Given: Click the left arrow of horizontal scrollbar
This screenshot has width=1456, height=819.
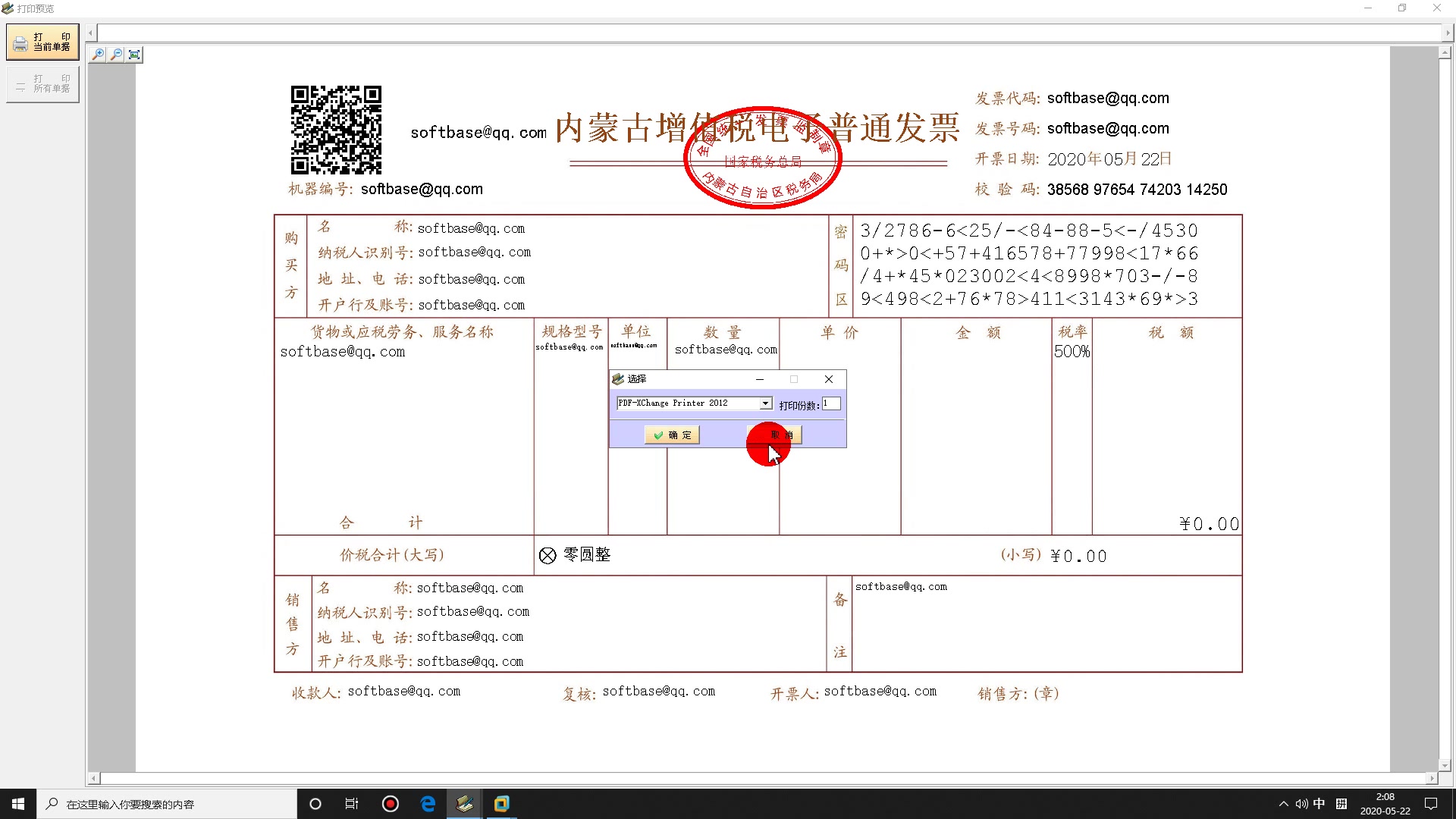Looking at the screenshot, I should [x=93, y=777].
